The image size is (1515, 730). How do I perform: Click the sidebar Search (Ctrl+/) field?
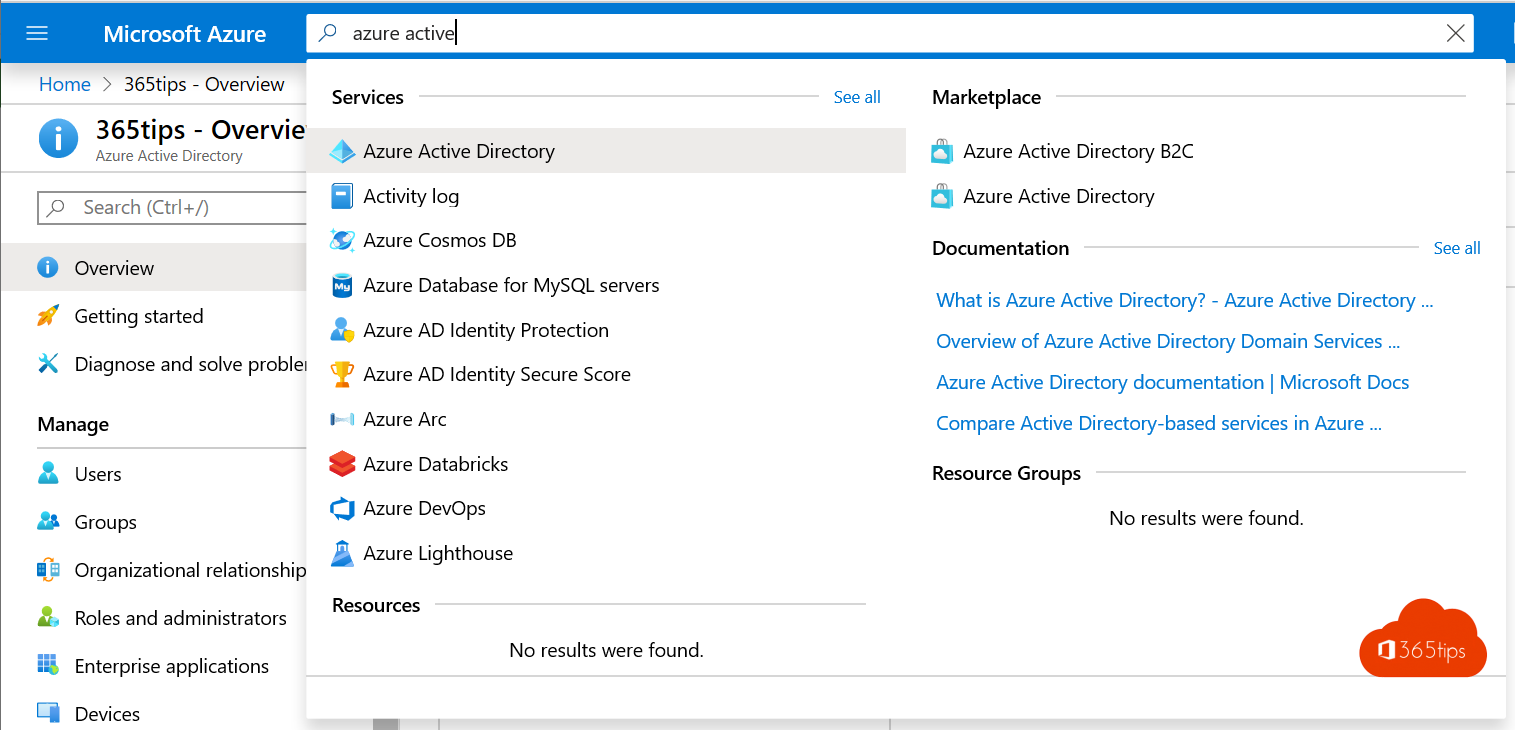pyautogui.click(x=171, y=208)
